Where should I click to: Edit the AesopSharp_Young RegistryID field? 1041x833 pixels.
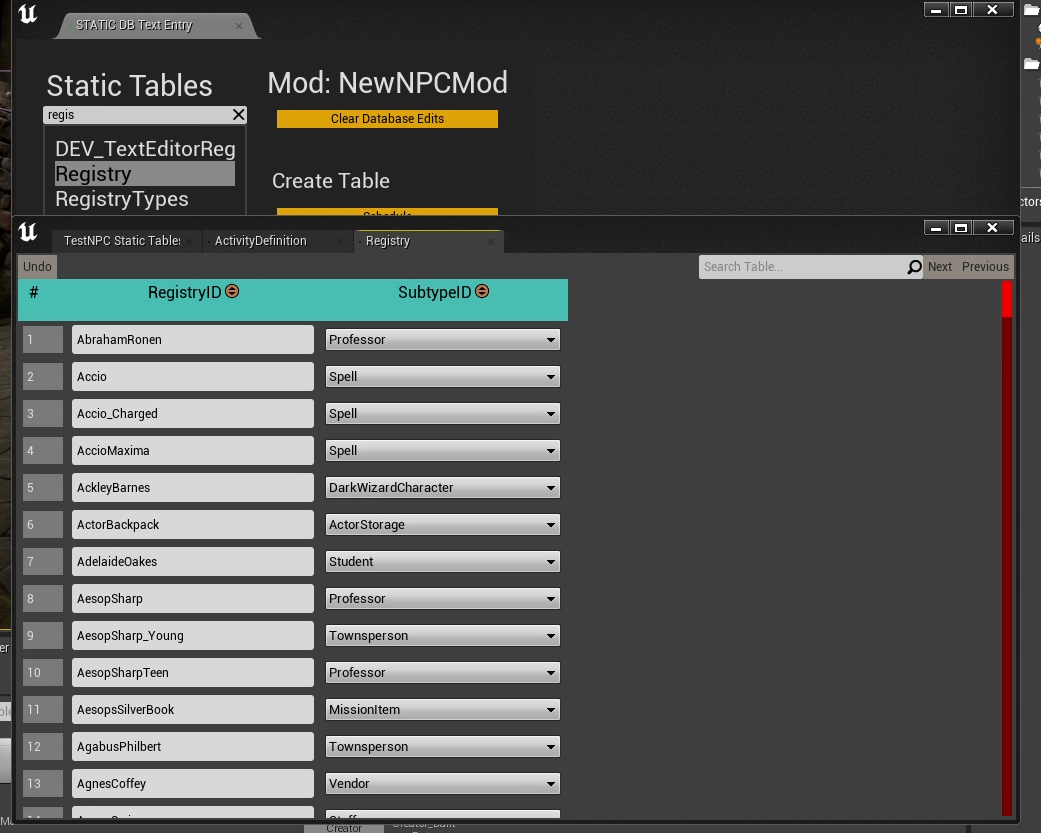pyautogui.click(x=193, y=636)
